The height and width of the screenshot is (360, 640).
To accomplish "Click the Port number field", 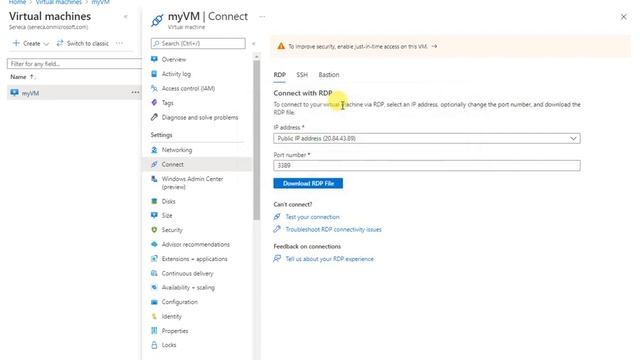I will pos(427,165).
